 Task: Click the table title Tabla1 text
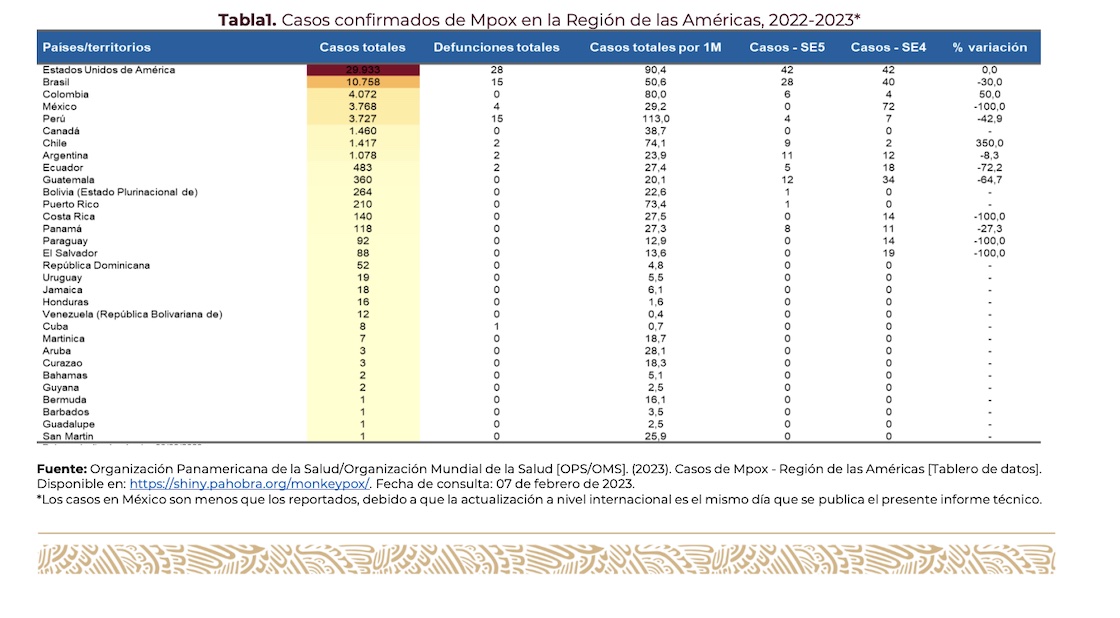tap(248, 19)
